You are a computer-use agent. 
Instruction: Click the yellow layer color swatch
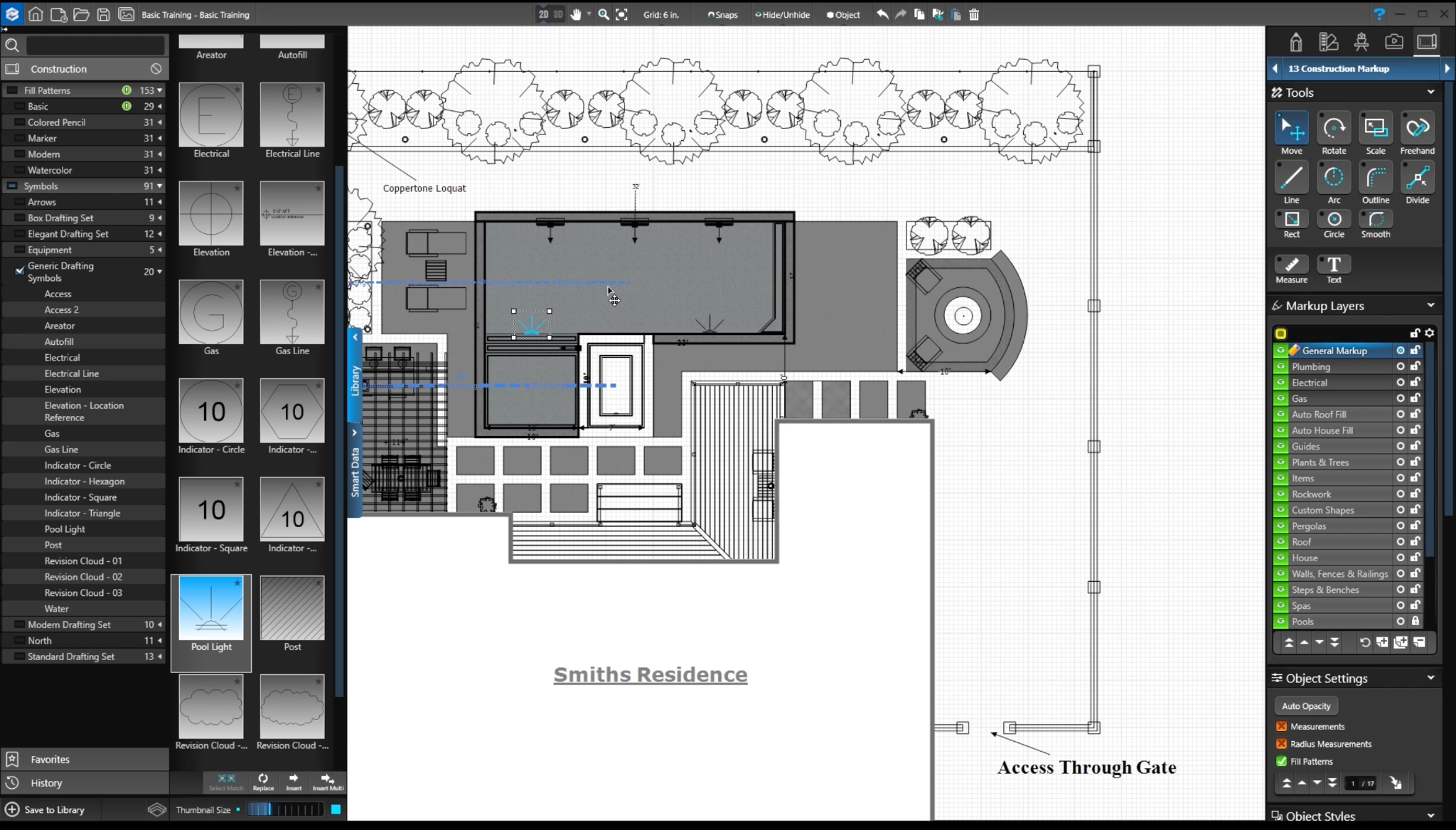(x=1280, y=334)
